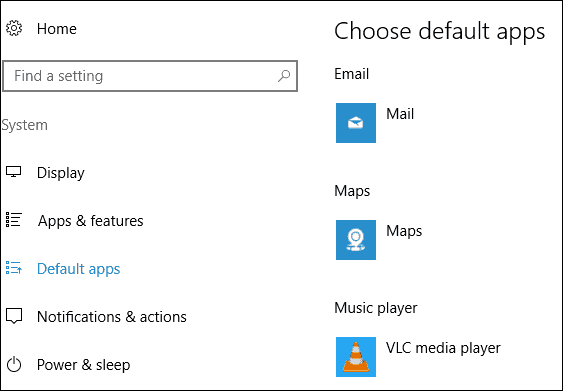Click the Default apps sidebar icon
Image resolution: width=563 pixels, height=391 pixels.
tap(14, 268)
